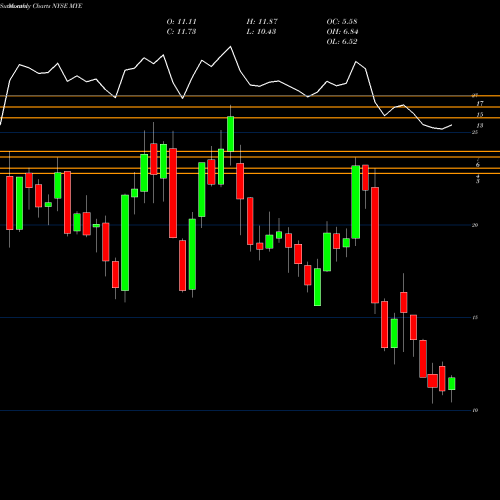Click the 'OC: 5.58' reading
Screen dimensions: 500x500
pyautogui.click(x=342, y=22)
